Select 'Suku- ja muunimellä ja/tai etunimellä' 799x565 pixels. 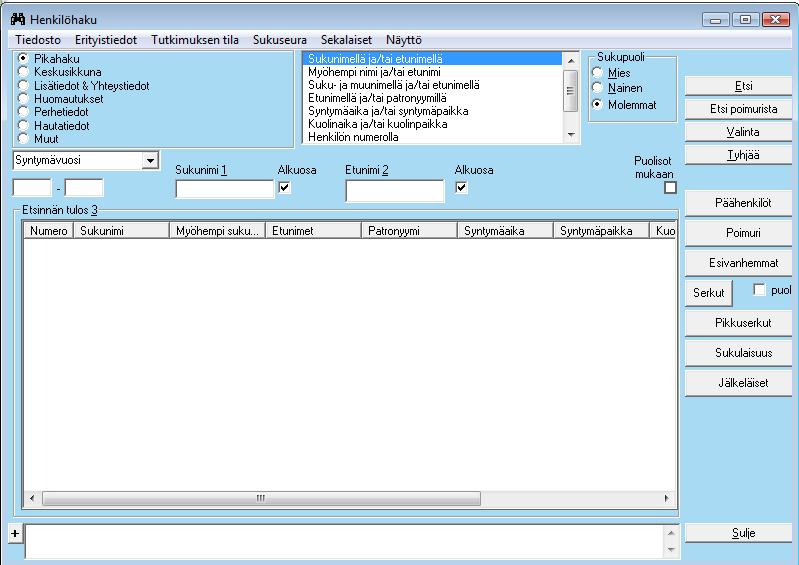click(432, 85)
